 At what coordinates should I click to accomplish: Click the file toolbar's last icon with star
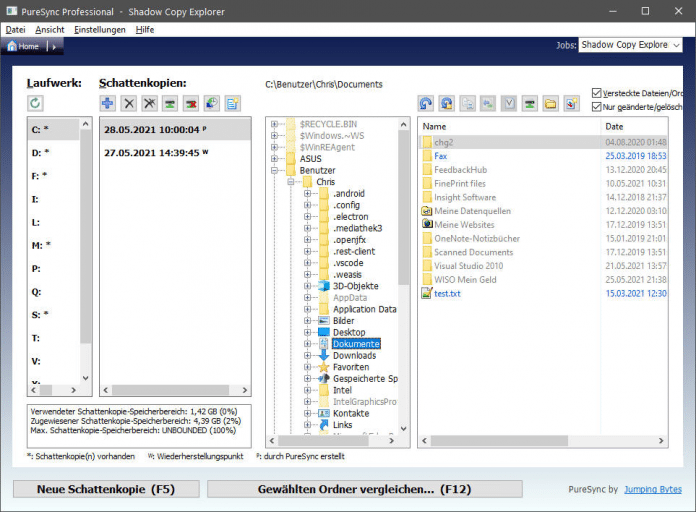click(571, 103)
